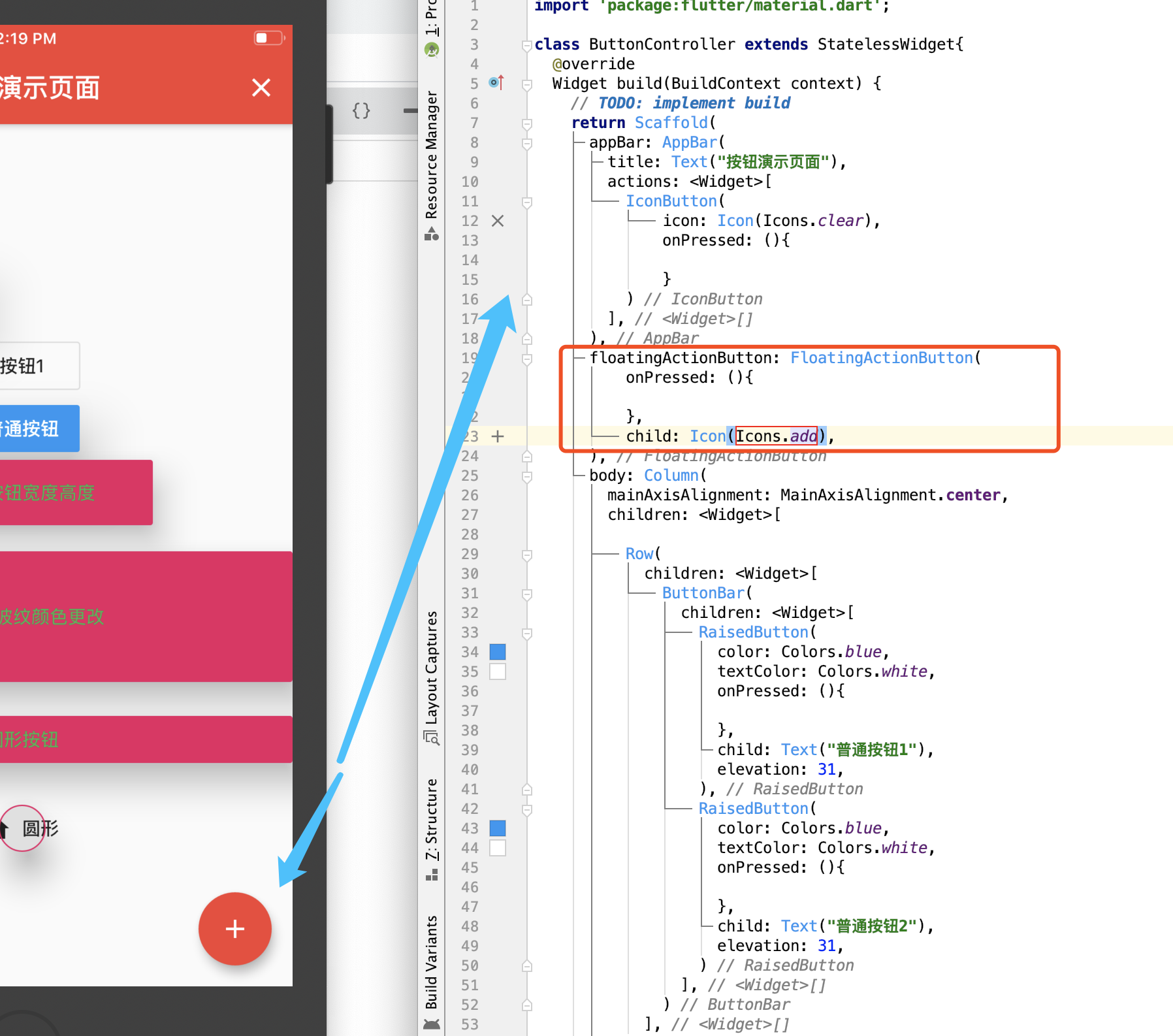Click MainAxisAlignment.center on line 26

(x=890, y=495)
